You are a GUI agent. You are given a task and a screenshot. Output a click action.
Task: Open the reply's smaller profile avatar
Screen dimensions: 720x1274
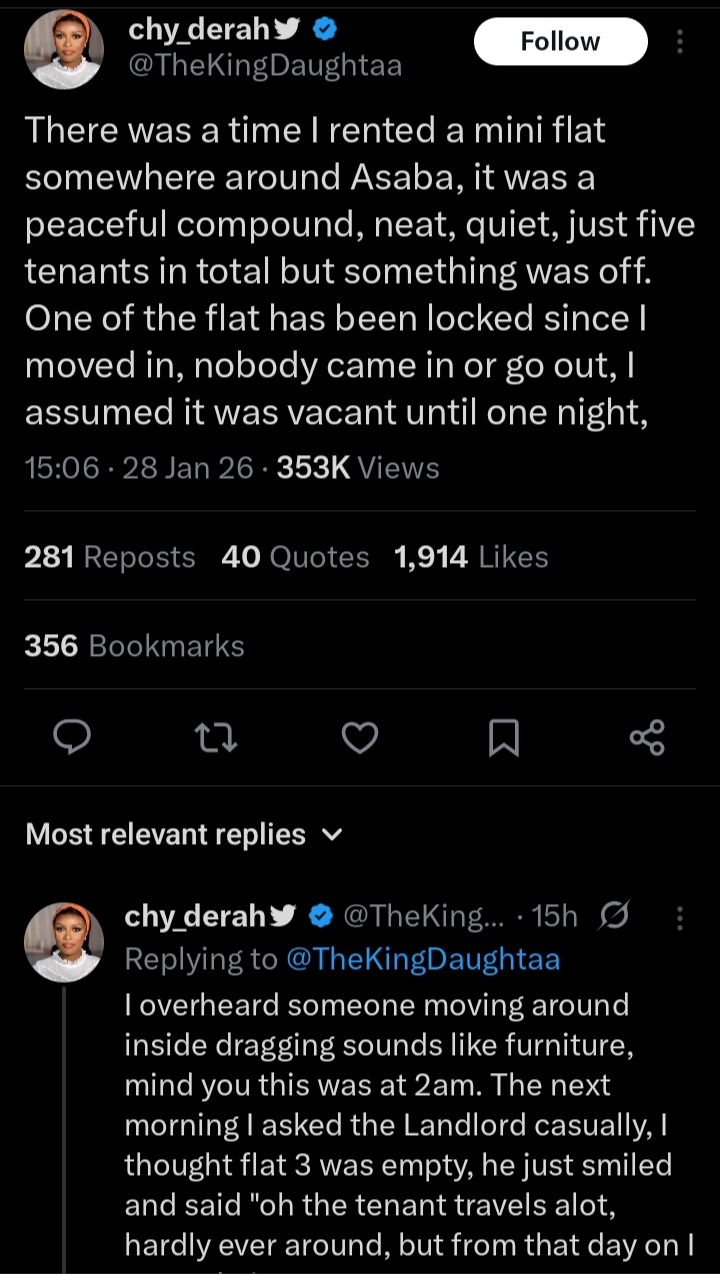pos(64,942)
